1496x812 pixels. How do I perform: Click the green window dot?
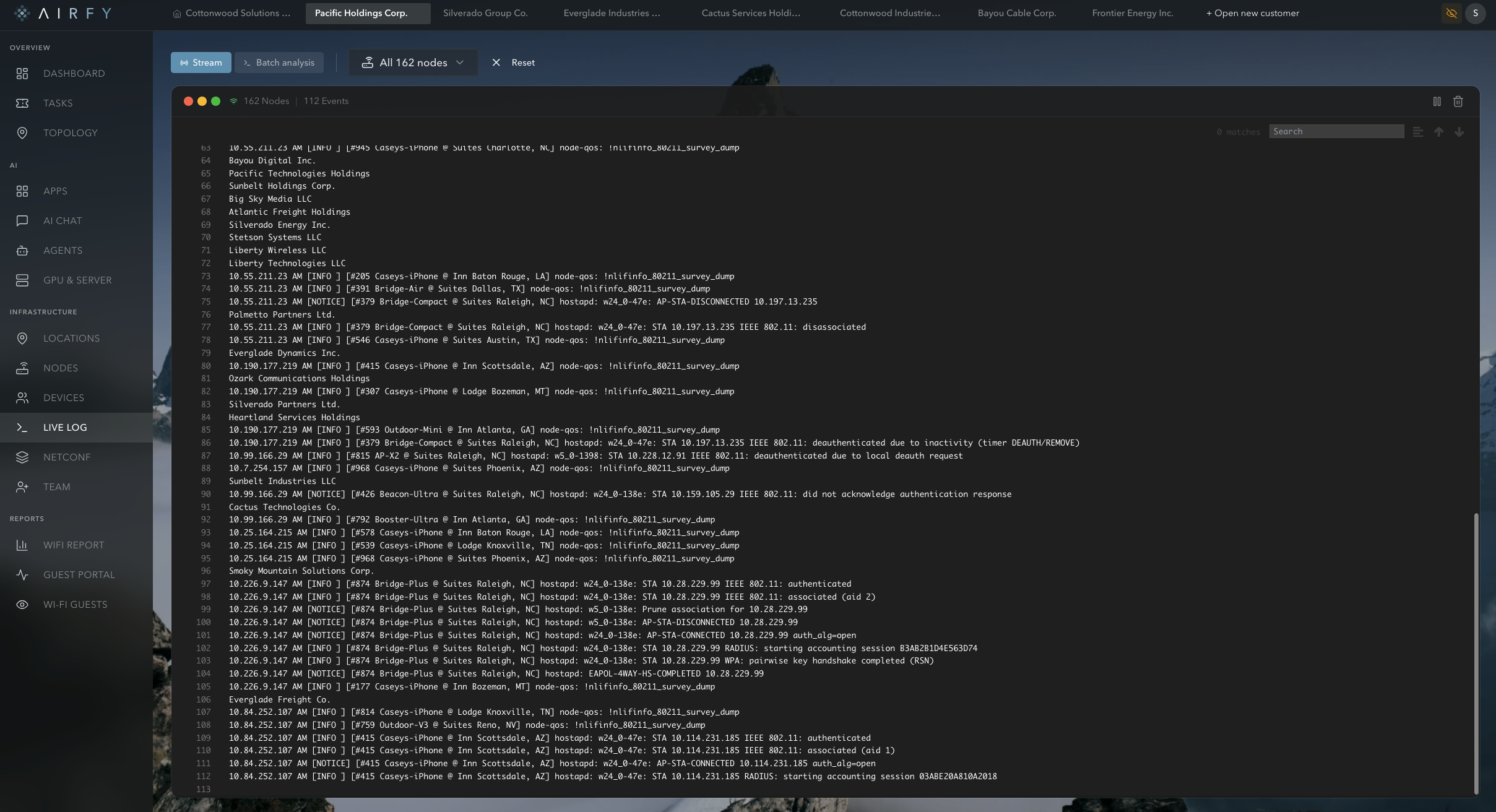215,101
